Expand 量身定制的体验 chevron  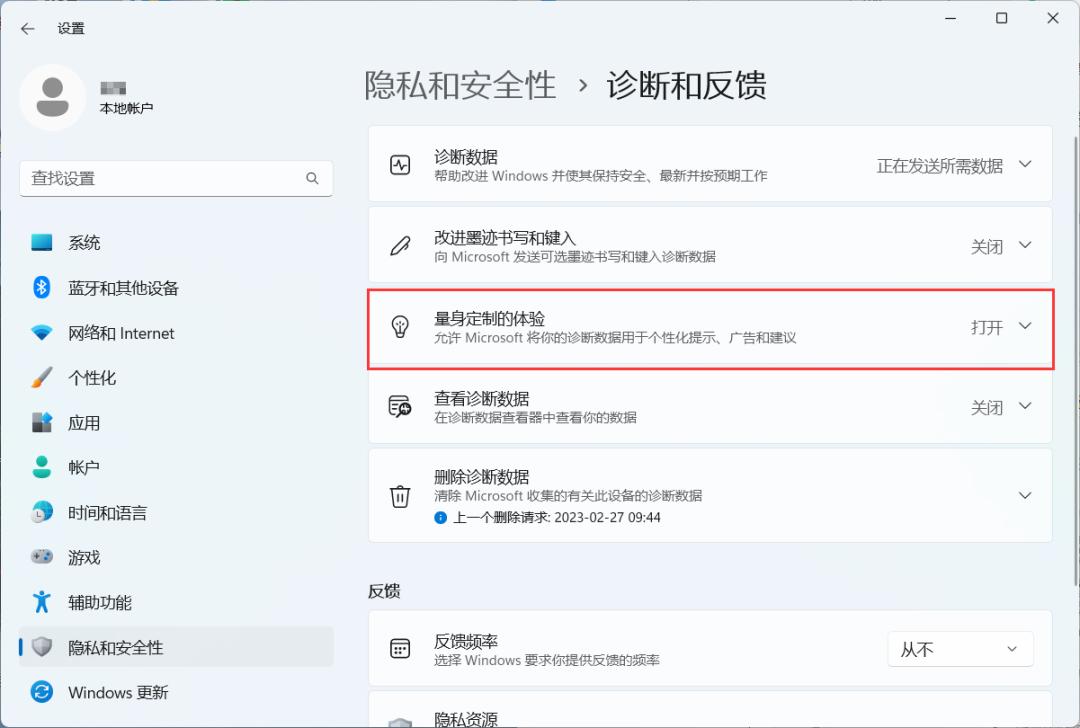tap(1025, 326)
